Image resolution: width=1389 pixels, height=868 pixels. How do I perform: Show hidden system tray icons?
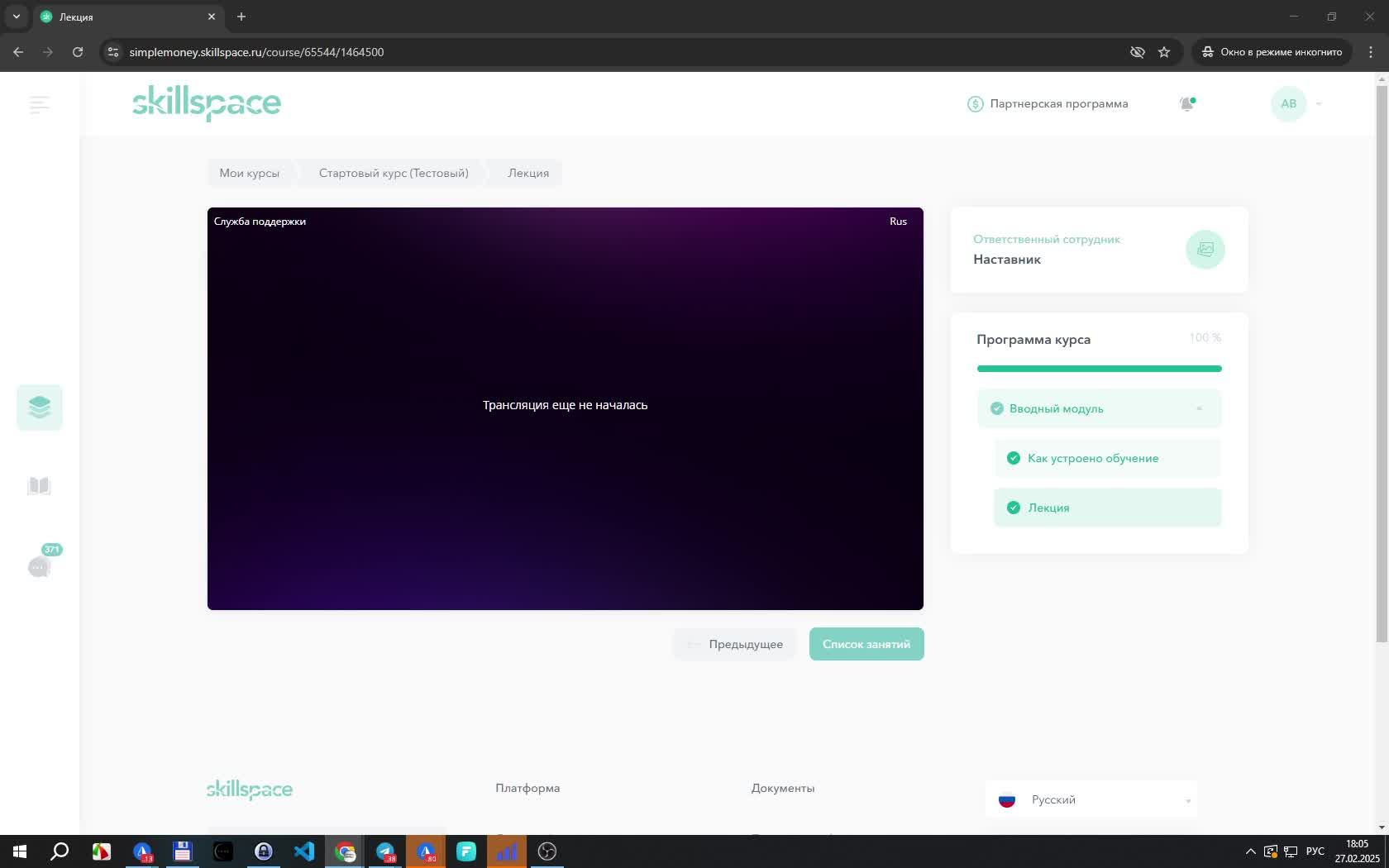click(x=1250, y=851)
